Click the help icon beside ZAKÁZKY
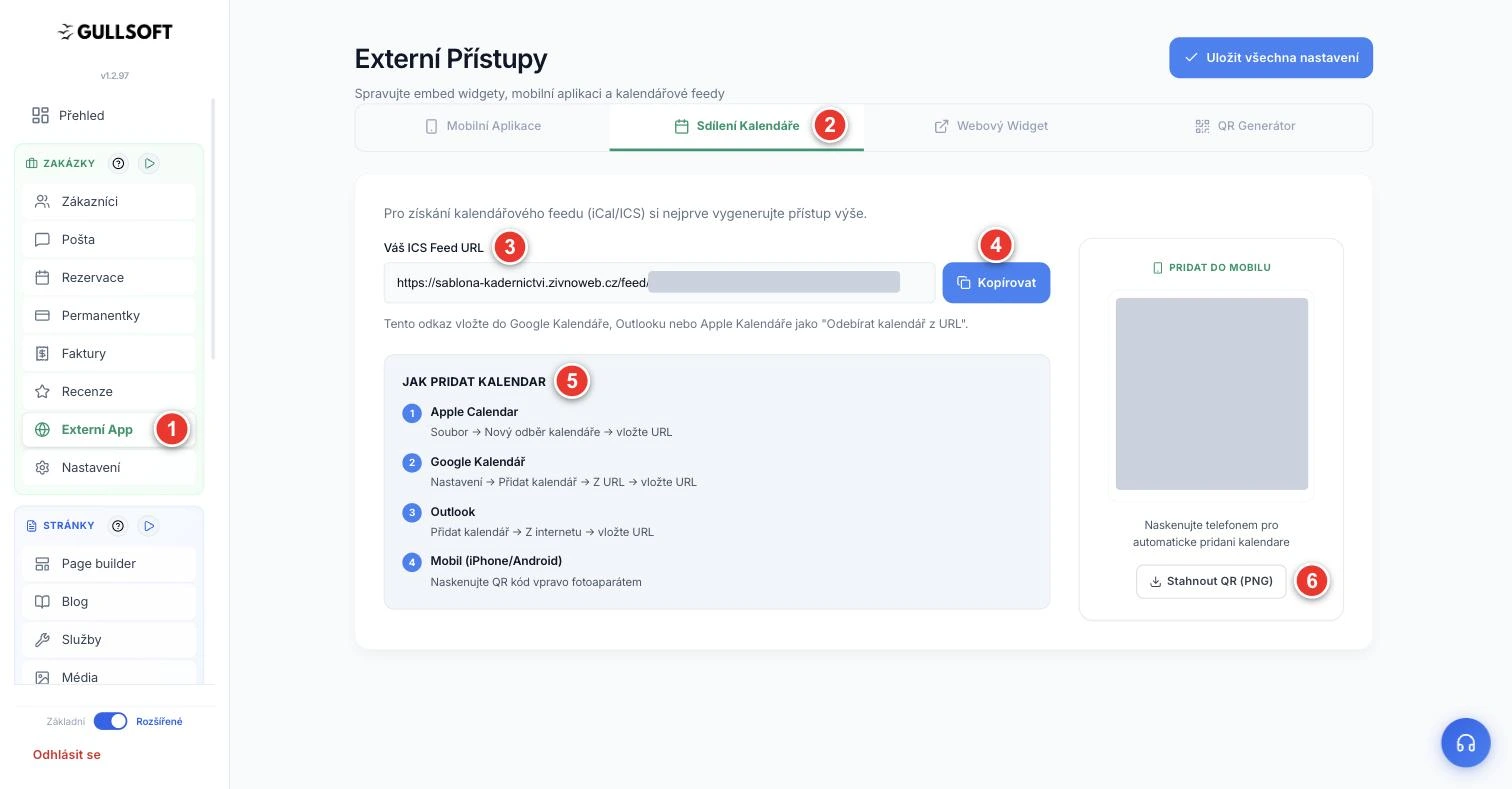This screenshot has height=789, width=1512. coord(119,163)
